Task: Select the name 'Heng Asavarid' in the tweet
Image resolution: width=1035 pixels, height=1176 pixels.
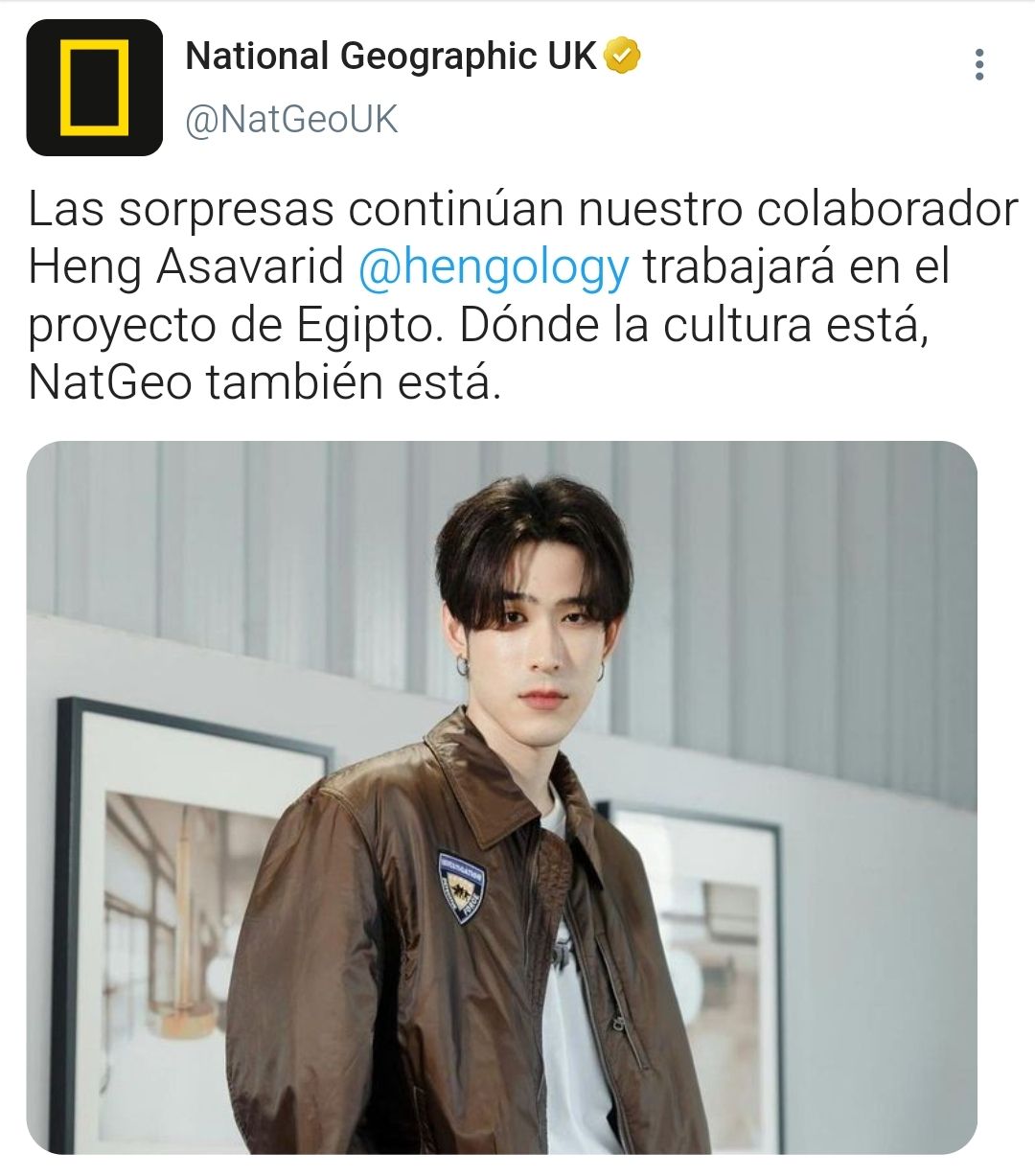Action: [x=186, y=267]
